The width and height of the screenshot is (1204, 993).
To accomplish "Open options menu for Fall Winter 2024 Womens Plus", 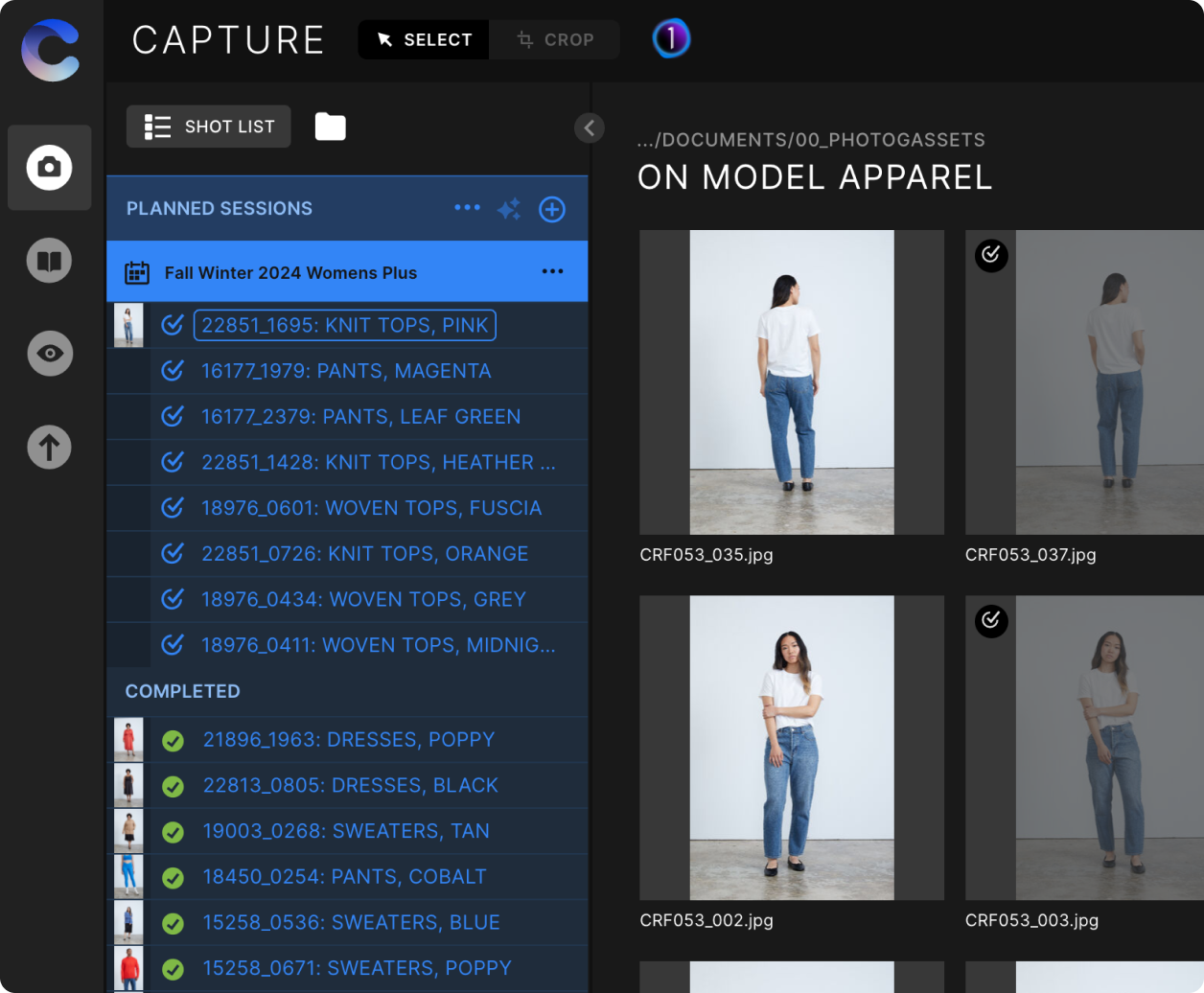I will 552,271.
